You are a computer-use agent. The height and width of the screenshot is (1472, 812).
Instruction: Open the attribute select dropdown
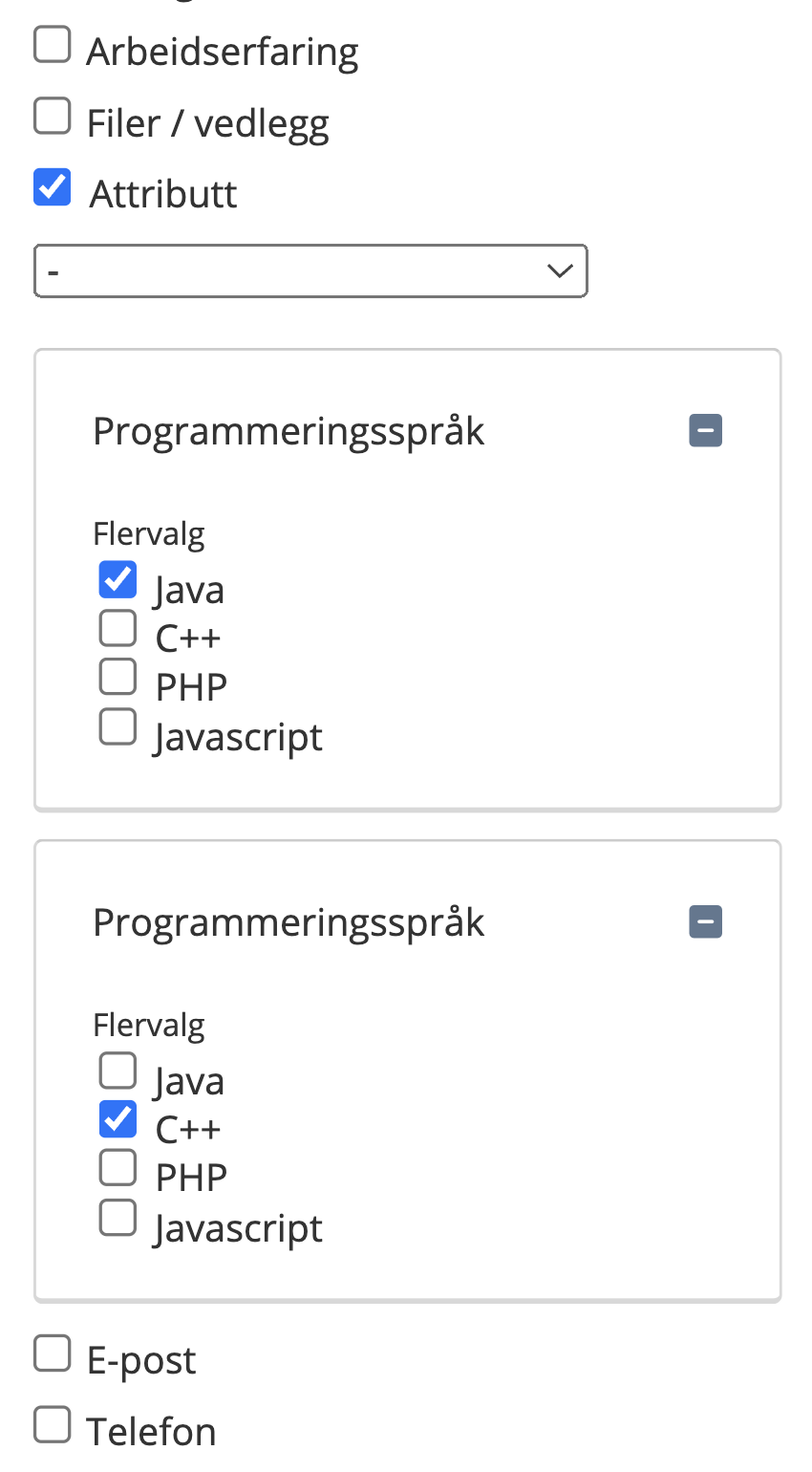pos(310,271)
